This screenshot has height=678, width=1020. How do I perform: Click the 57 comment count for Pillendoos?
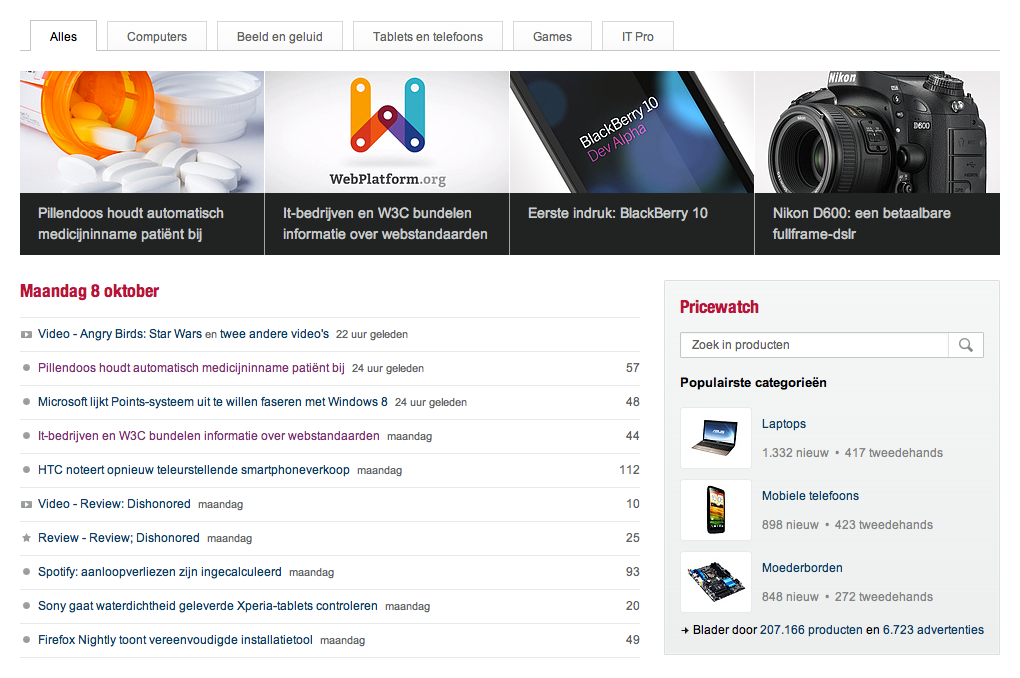633,368
